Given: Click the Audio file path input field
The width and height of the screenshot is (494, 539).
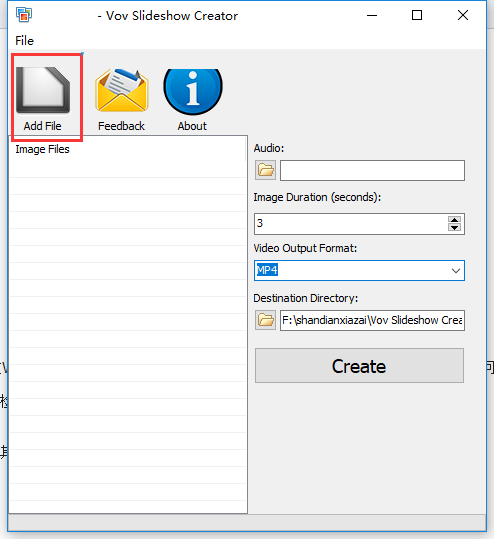Looking at the screenshot, I should [x=372, y=170].
